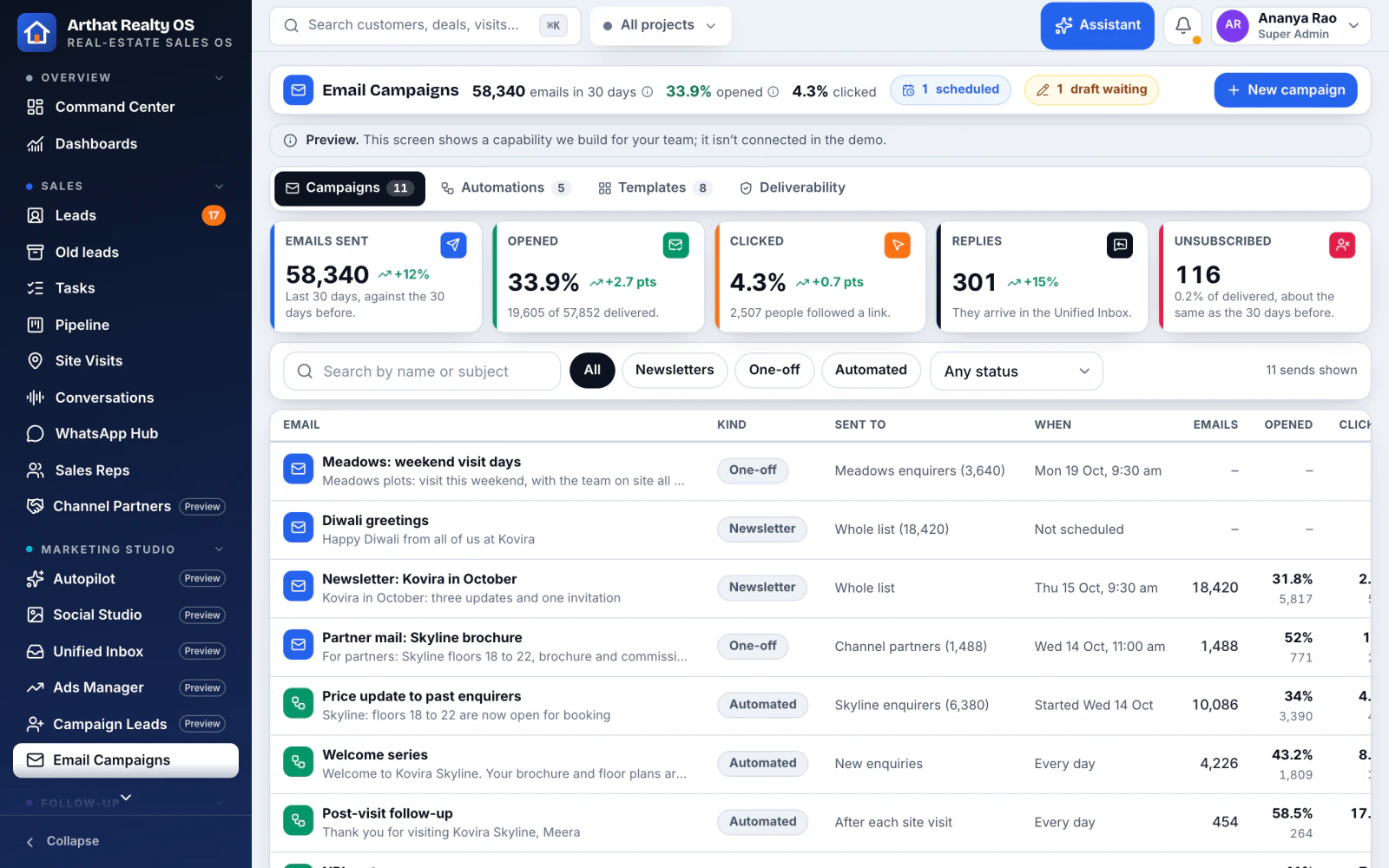Search by name or subject field

click(422, 372)
